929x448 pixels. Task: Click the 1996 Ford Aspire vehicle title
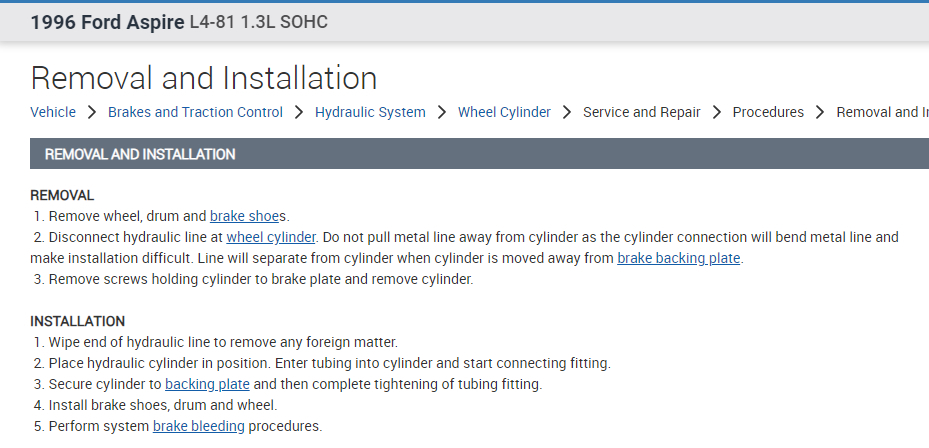(179, 22)
